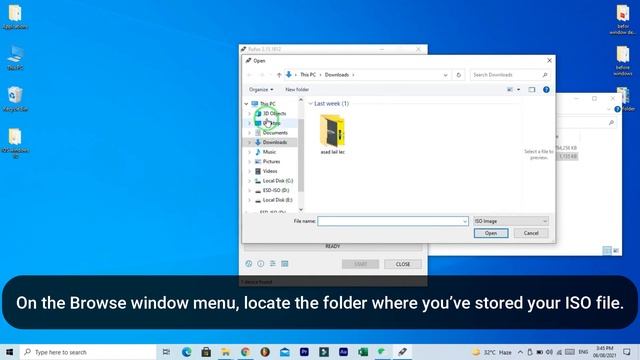Viewport: 640px width, 360px height.
Task: Click the Rufus READY progress bar
Action: pyautogui.click(x=333, y=246)
